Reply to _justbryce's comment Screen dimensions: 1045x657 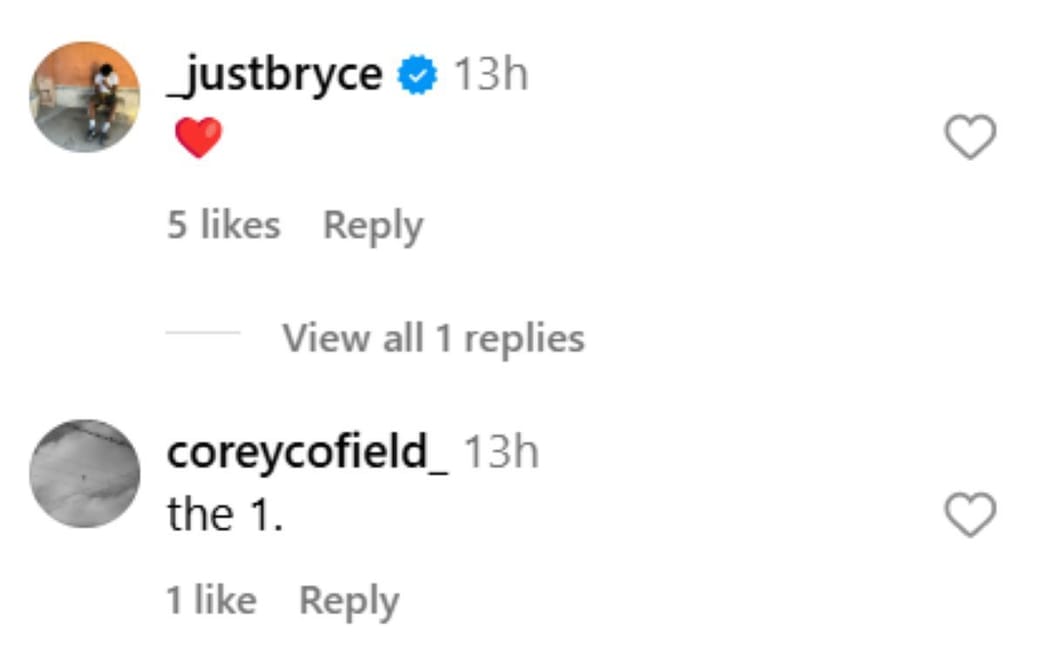pyautogui.click(x=373, y=225)
